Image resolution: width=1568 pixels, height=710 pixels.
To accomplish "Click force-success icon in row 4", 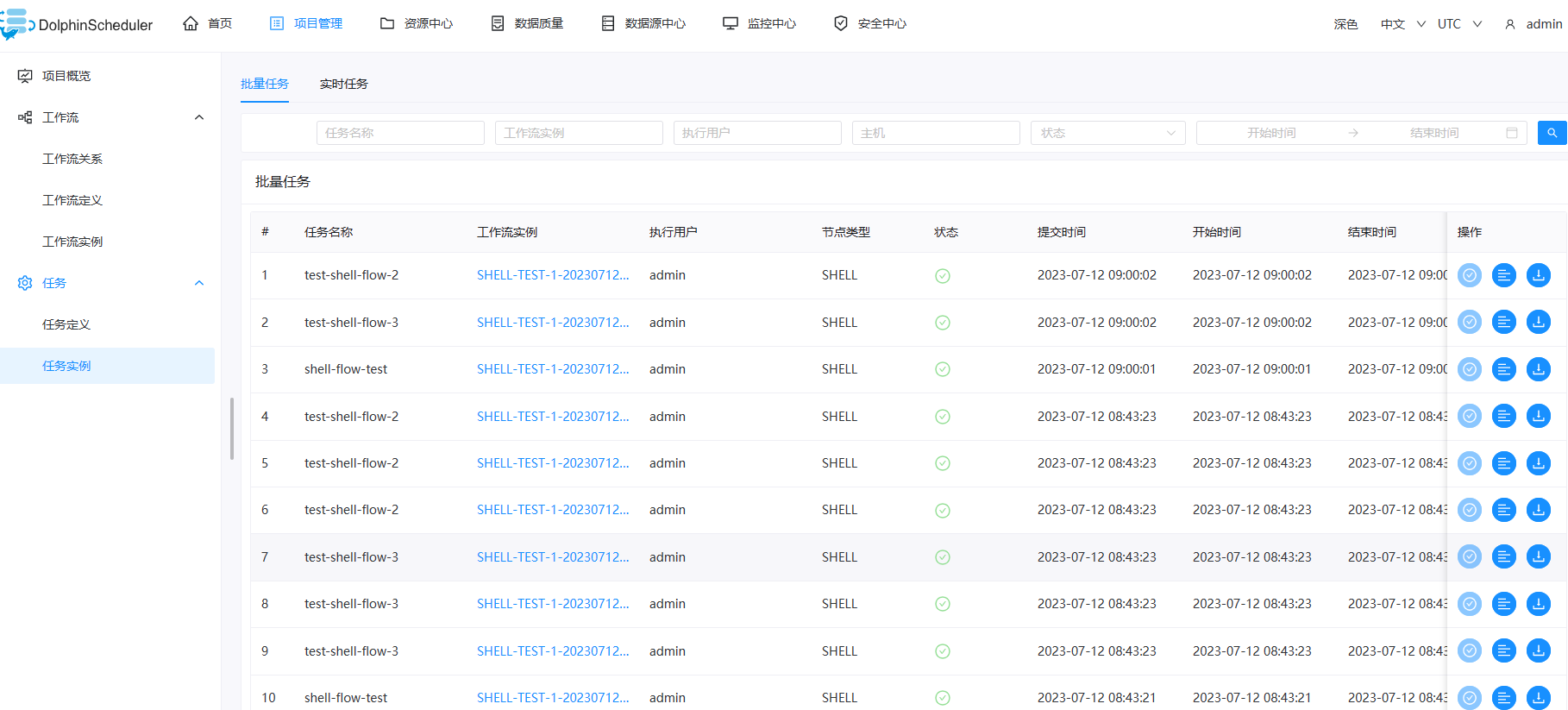I will tap(1470, 416).
